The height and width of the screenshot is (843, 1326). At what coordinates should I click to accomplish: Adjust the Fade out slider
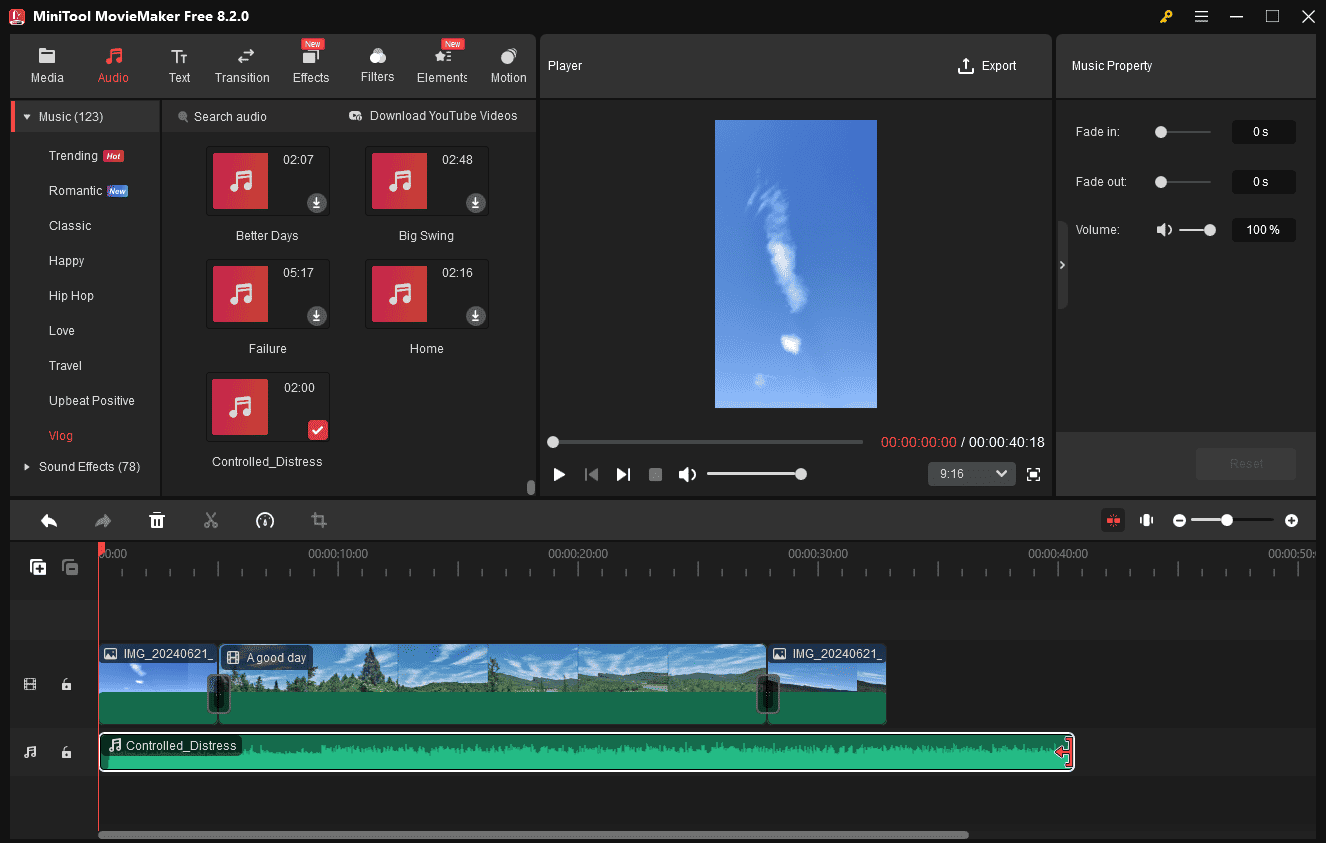pyautogui.click(x=1183, y=182)
